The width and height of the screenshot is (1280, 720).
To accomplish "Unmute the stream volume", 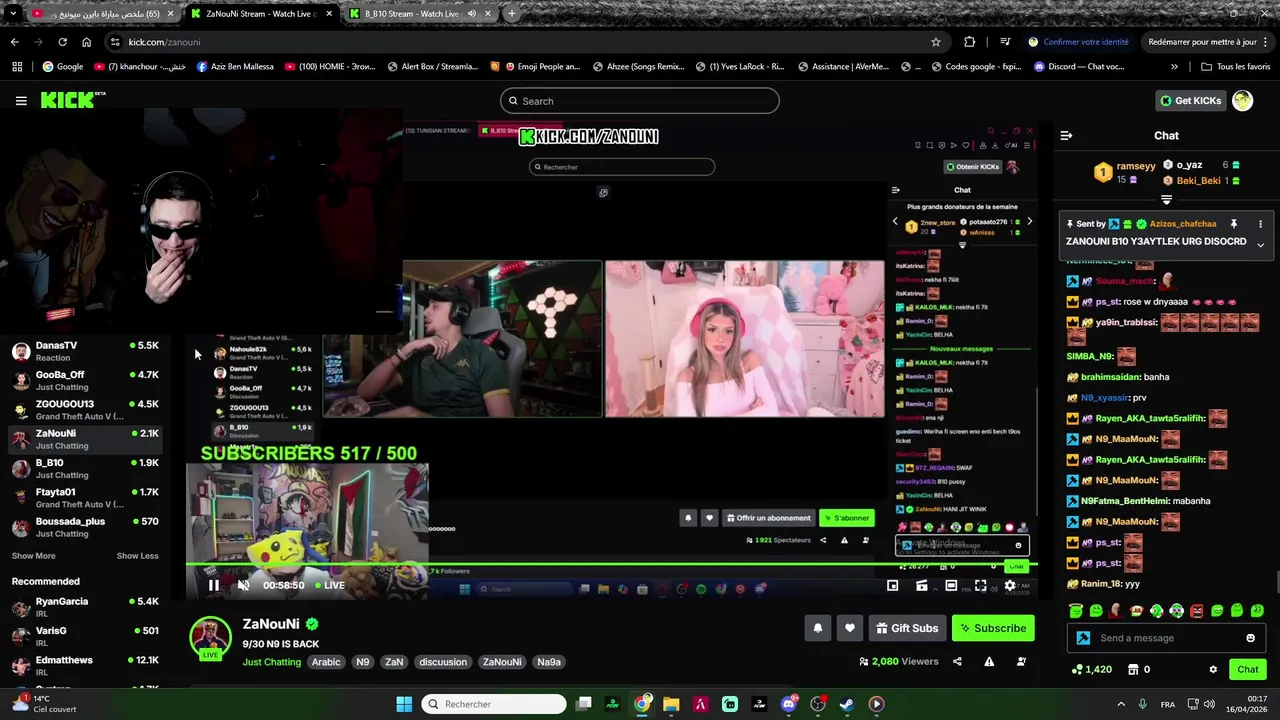I will (243, 585).
